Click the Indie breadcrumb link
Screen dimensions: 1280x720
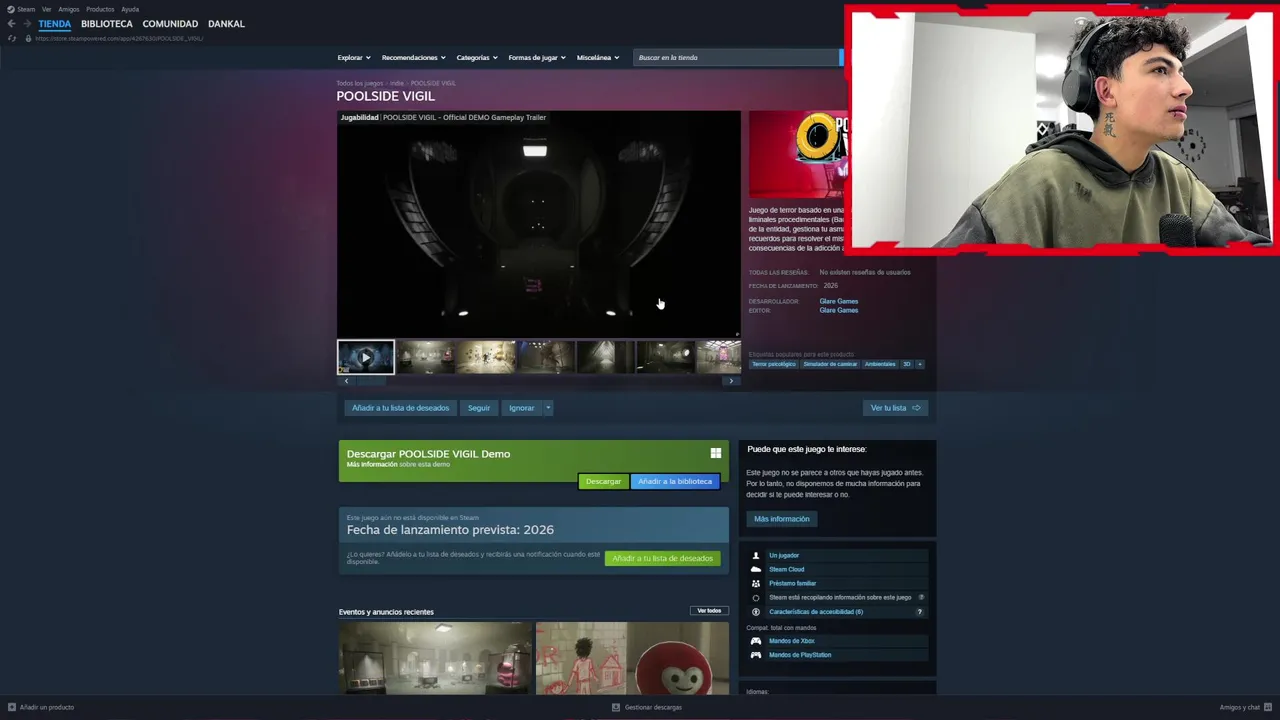397,83
